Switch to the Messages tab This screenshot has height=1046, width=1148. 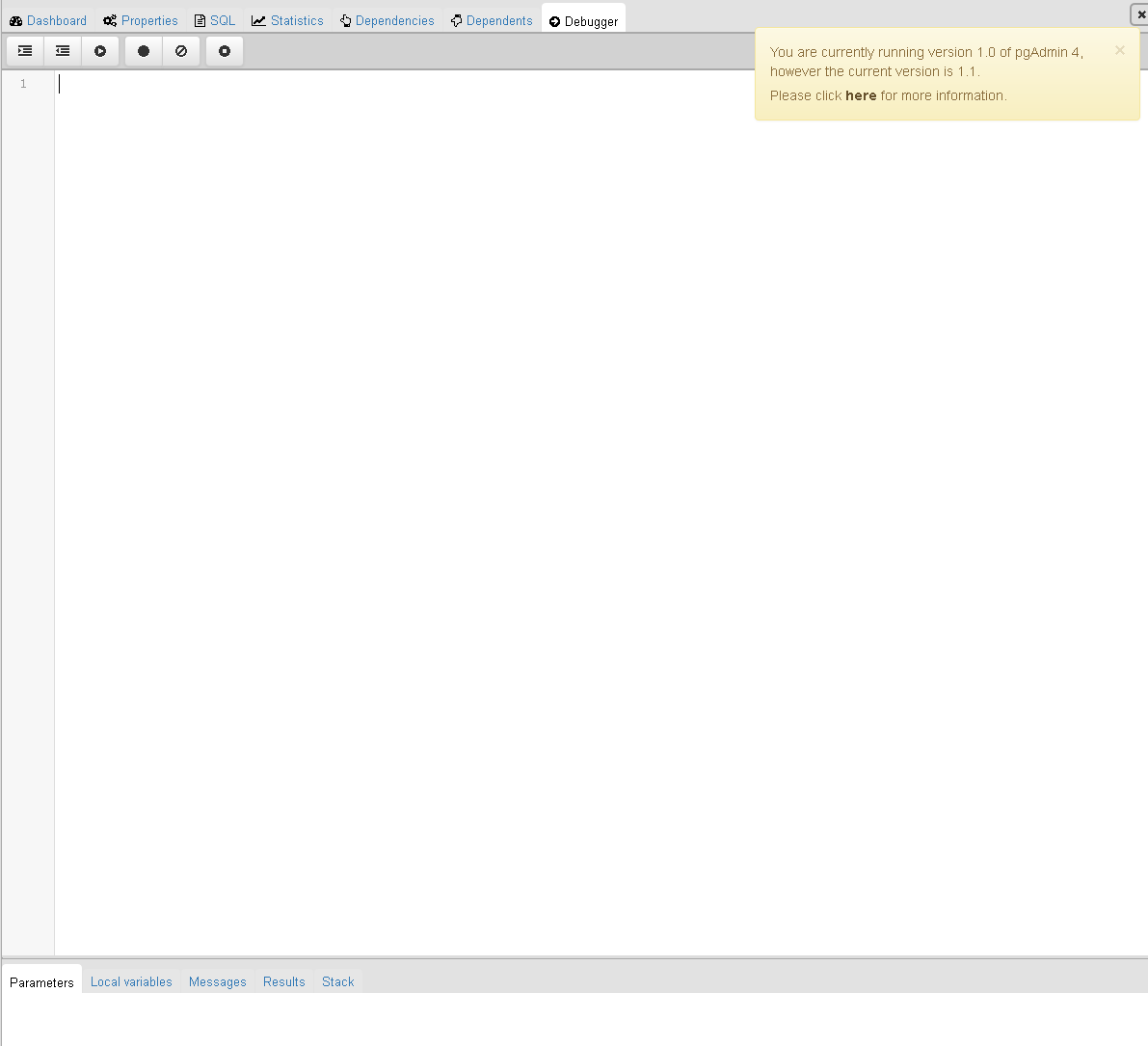point(218,981)
